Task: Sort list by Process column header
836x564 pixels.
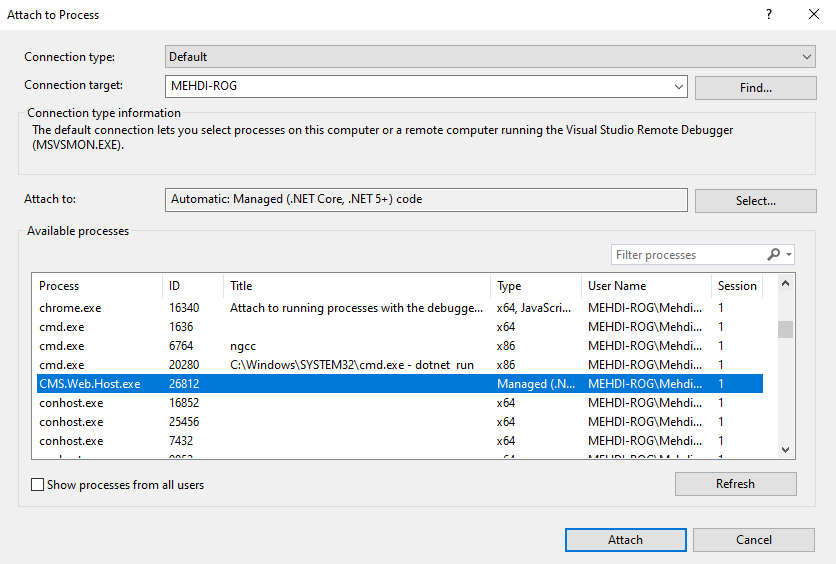Action: pyautogui.click(x=97, y=286)
